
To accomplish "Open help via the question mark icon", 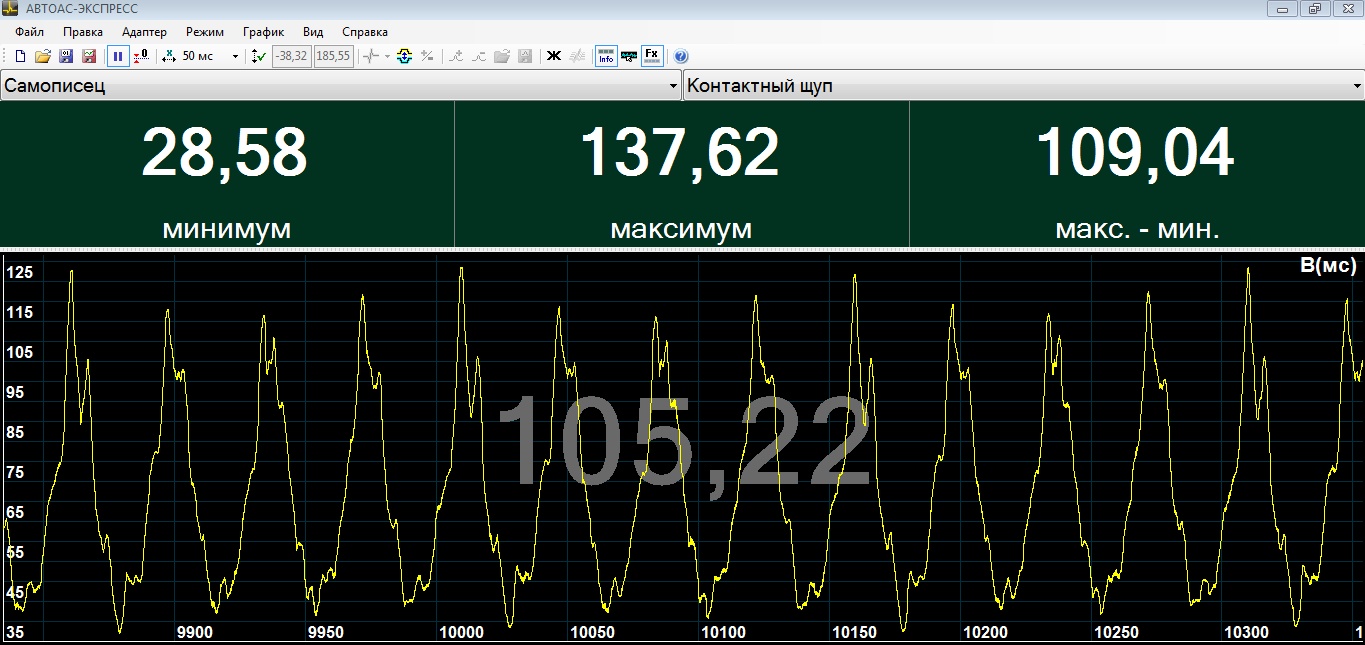I will pyautogui.click(x=681, y=56).
